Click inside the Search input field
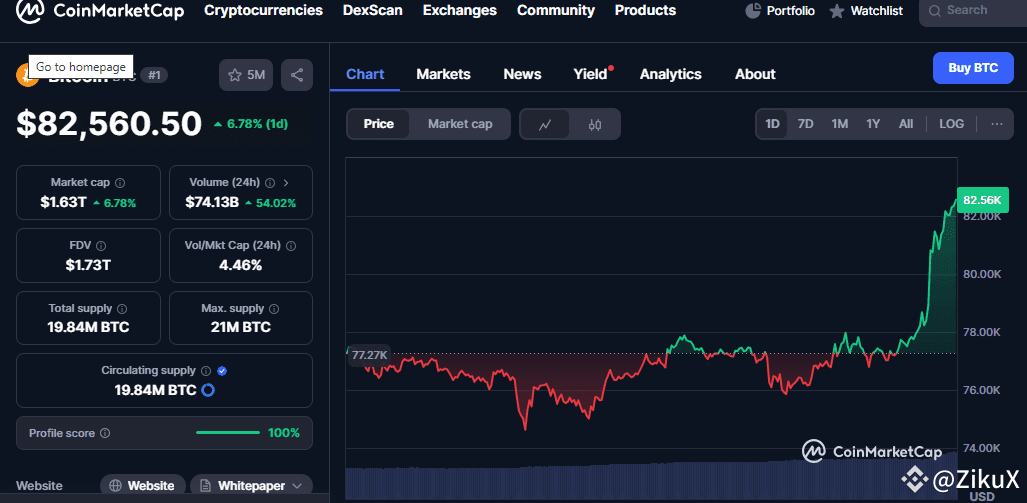 click(x=973, y=11)
